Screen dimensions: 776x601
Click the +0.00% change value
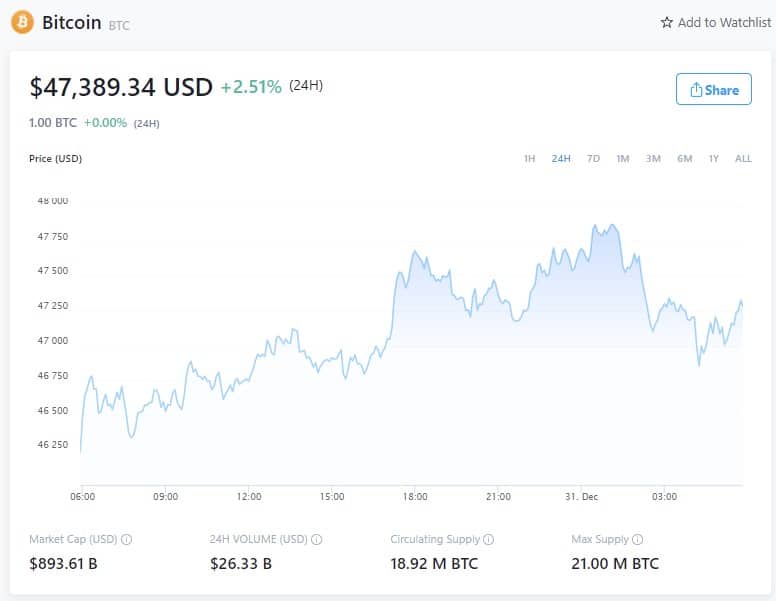pyautogui.click(x=105, y=122)
